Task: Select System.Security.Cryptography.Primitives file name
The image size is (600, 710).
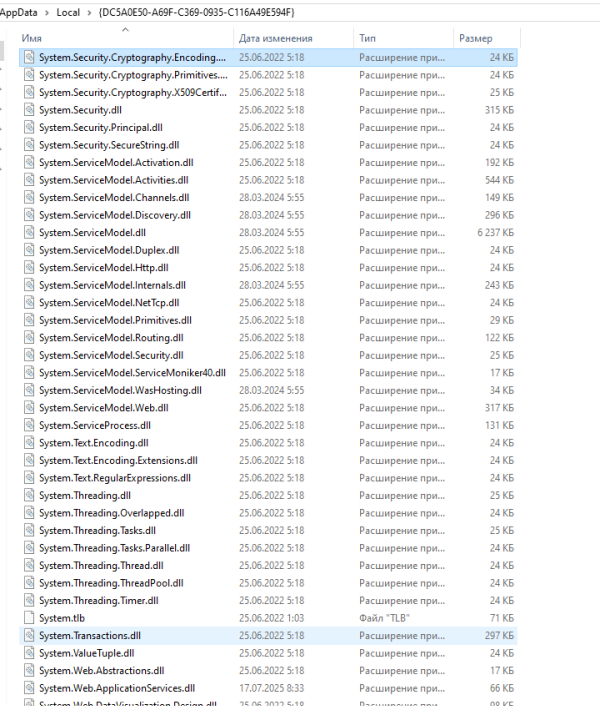Action: click(133, 75)
